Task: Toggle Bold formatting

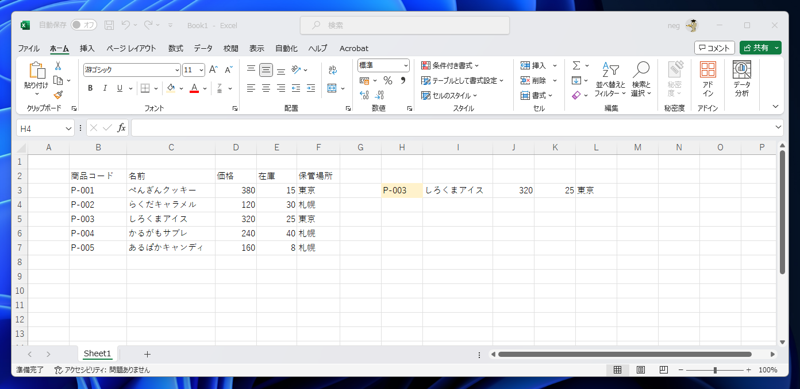Action: point(90,88)
